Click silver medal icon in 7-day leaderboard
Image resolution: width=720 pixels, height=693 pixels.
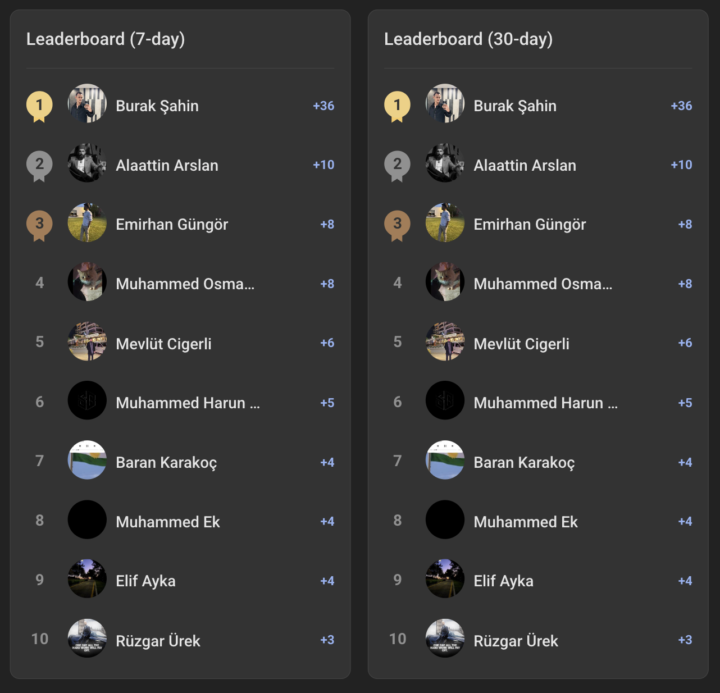pyautogui.click(x=39, y=165)
